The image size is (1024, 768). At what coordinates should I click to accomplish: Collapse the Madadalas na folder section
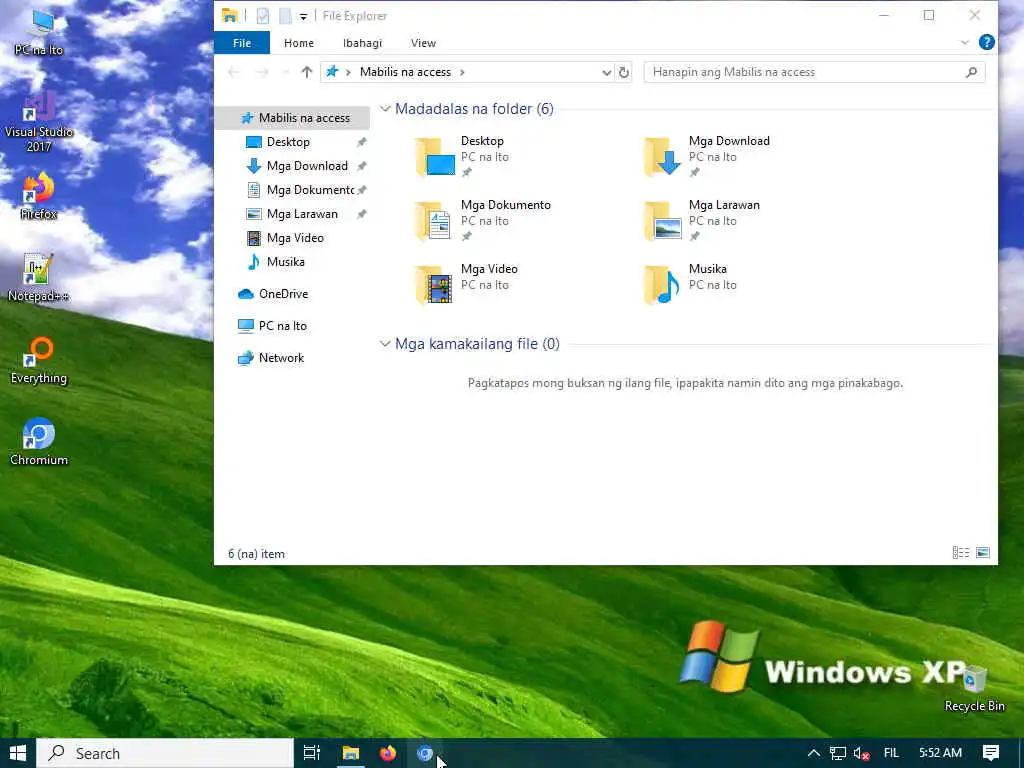385,109
